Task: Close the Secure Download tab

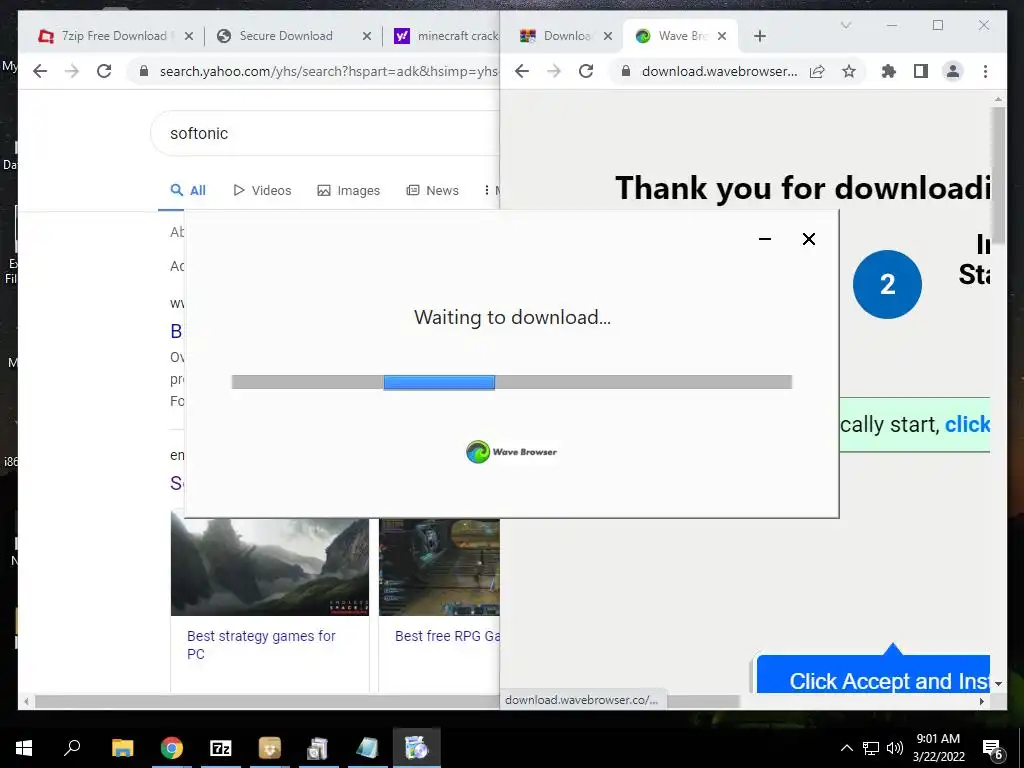Action: (367, 36)
